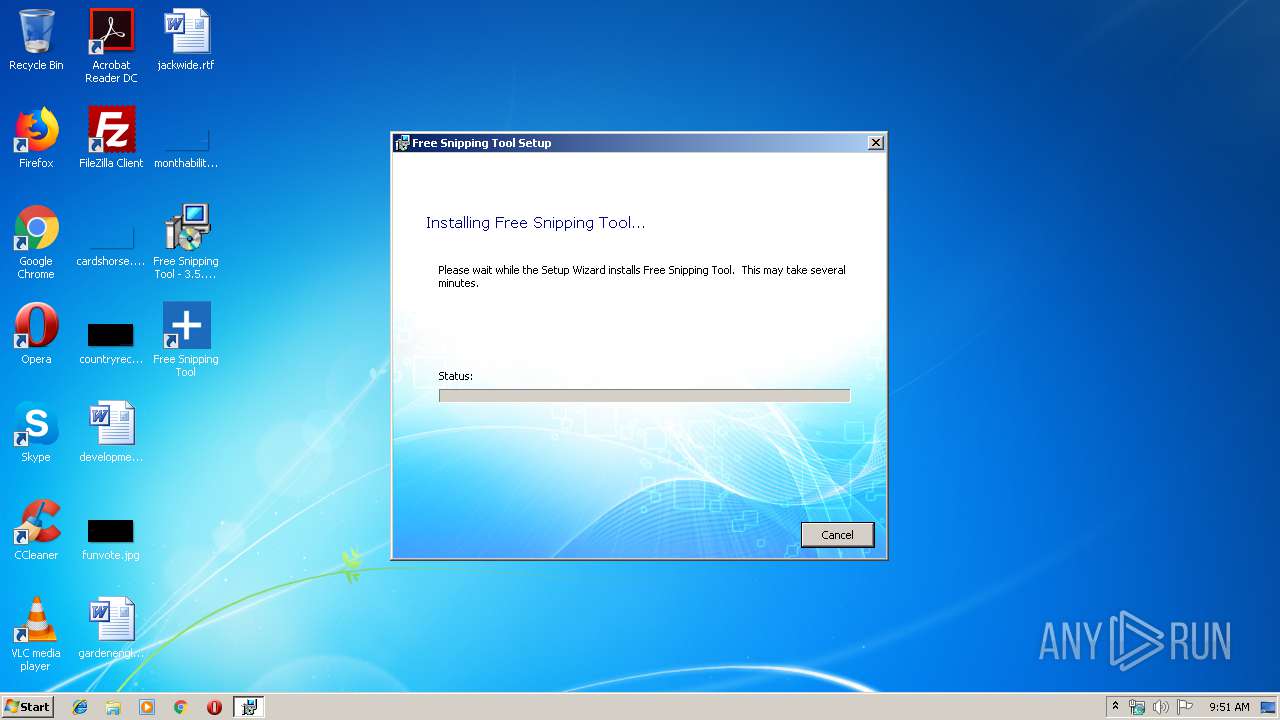The image size is (1280, 720).
Task: Click the Show desktop button
Action: pyautogui.click(x=1268, y=707)
